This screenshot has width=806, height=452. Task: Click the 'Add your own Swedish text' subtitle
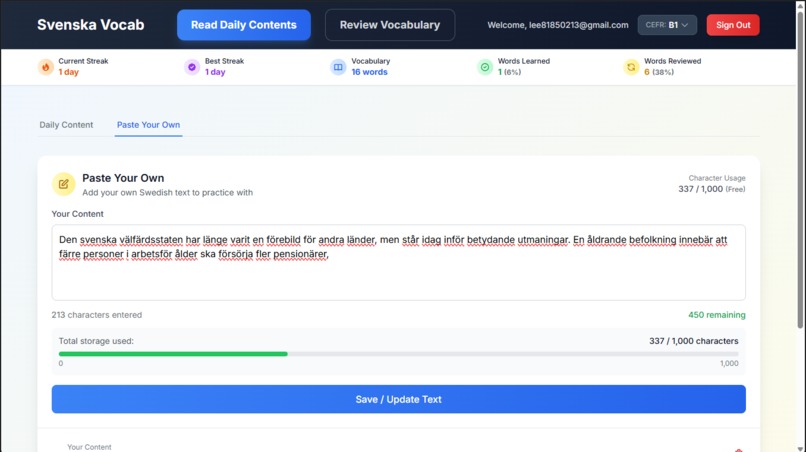tap(168, 192)
